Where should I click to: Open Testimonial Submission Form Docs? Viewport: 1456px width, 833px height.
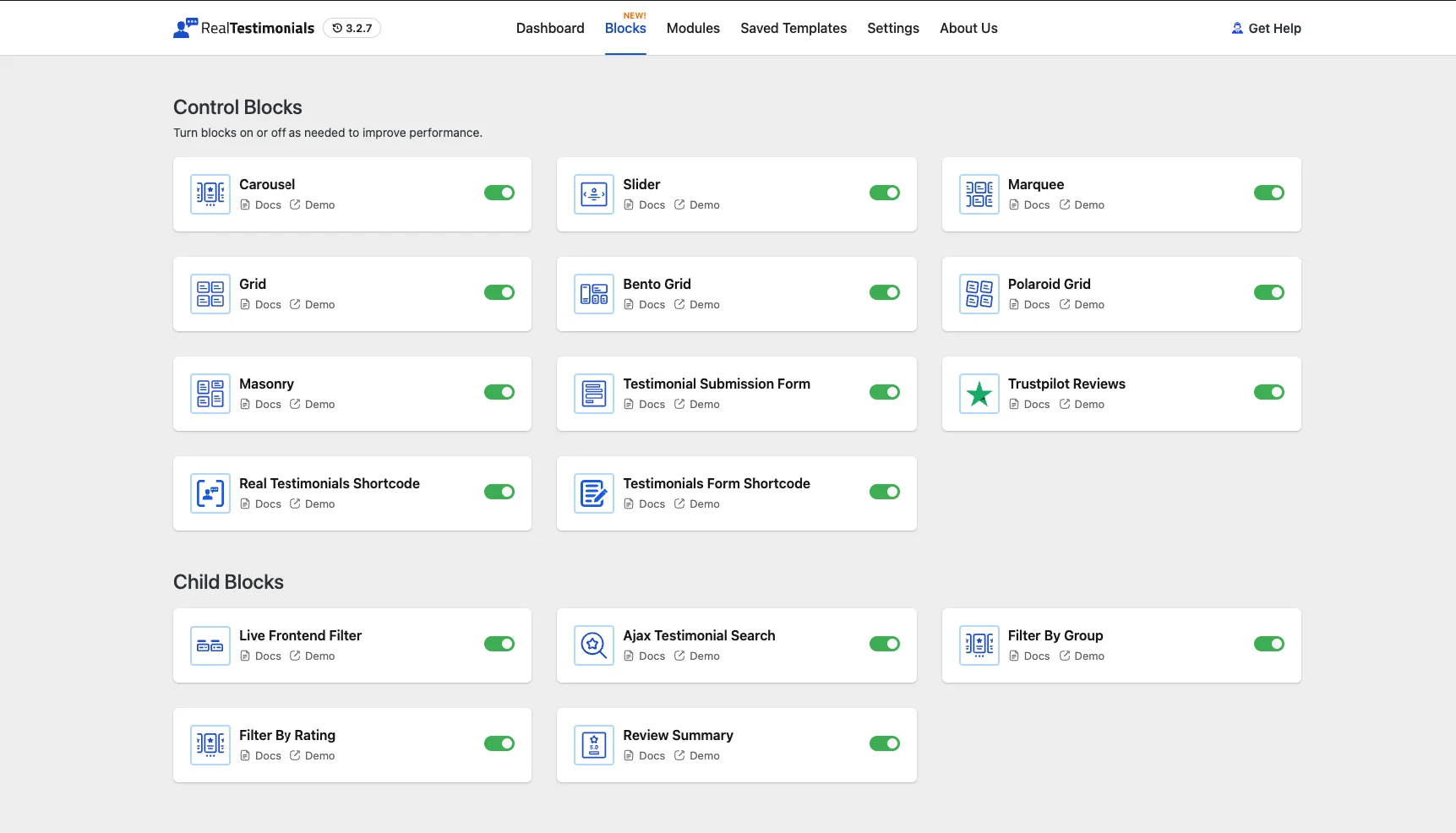pyautogui.click(x=644, y=404)
